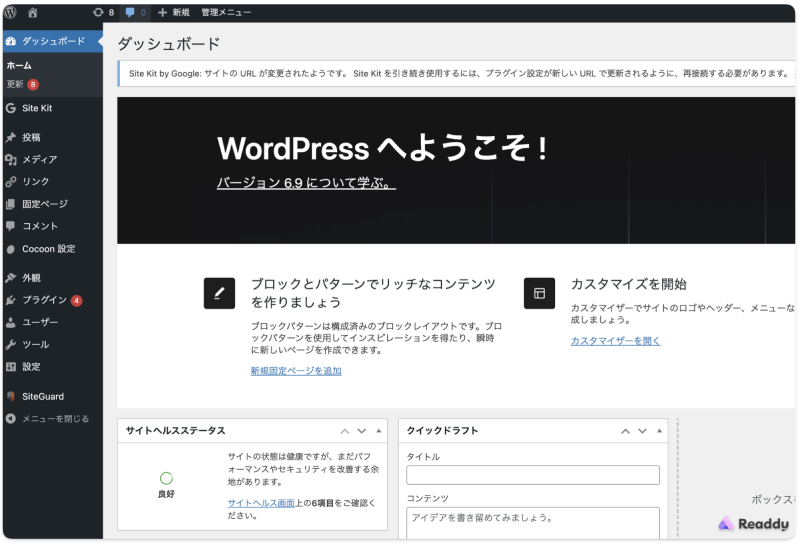Open プラグイン menu with 4 badge

(x=53, y=300)
